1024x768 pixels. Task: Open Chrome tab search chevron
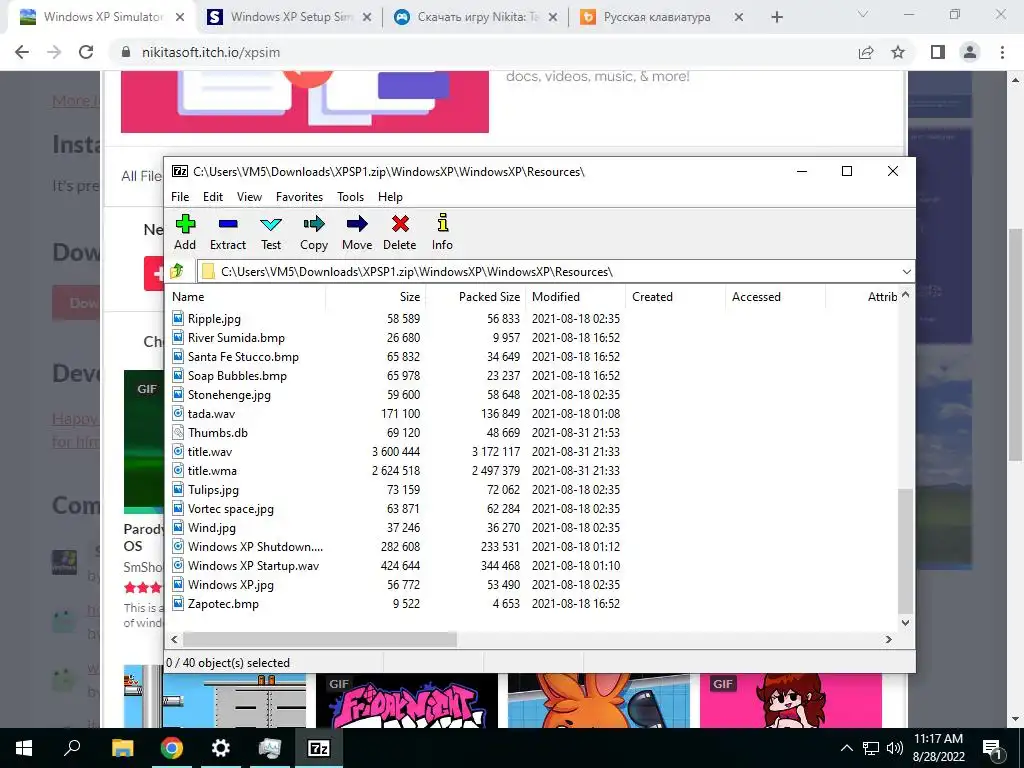point(863,14)
